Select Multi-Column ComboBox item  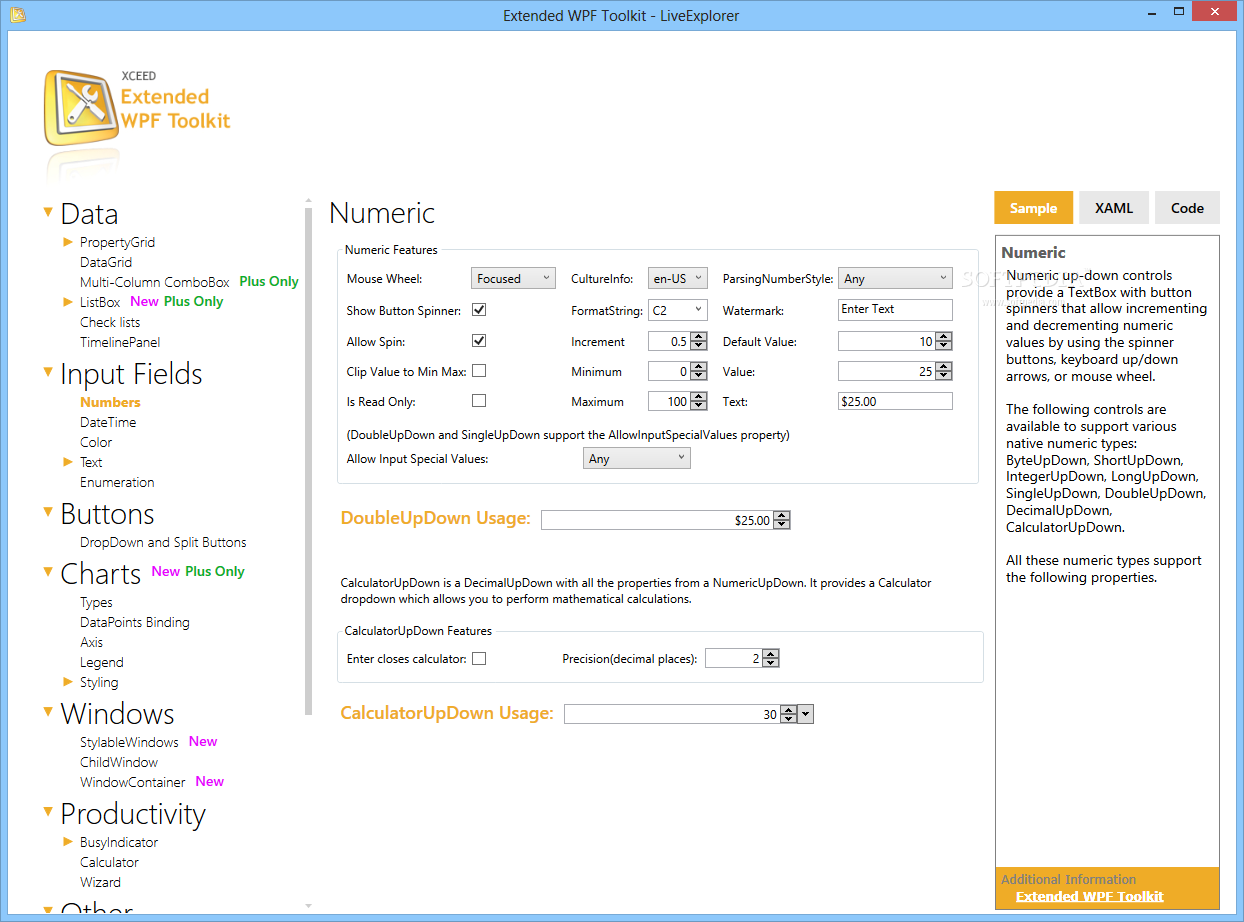click(155, 282)
